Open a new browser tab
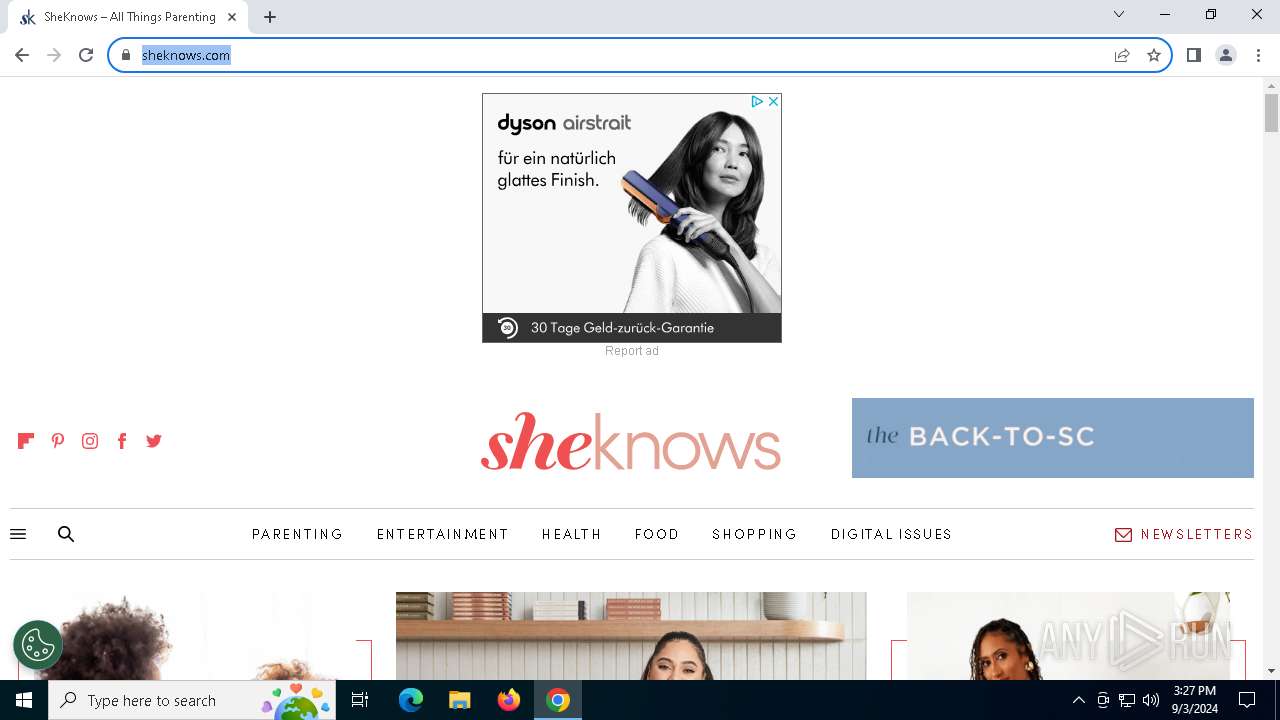The height and width of the screenshot is (720, 1280). [x=270, y=16]
